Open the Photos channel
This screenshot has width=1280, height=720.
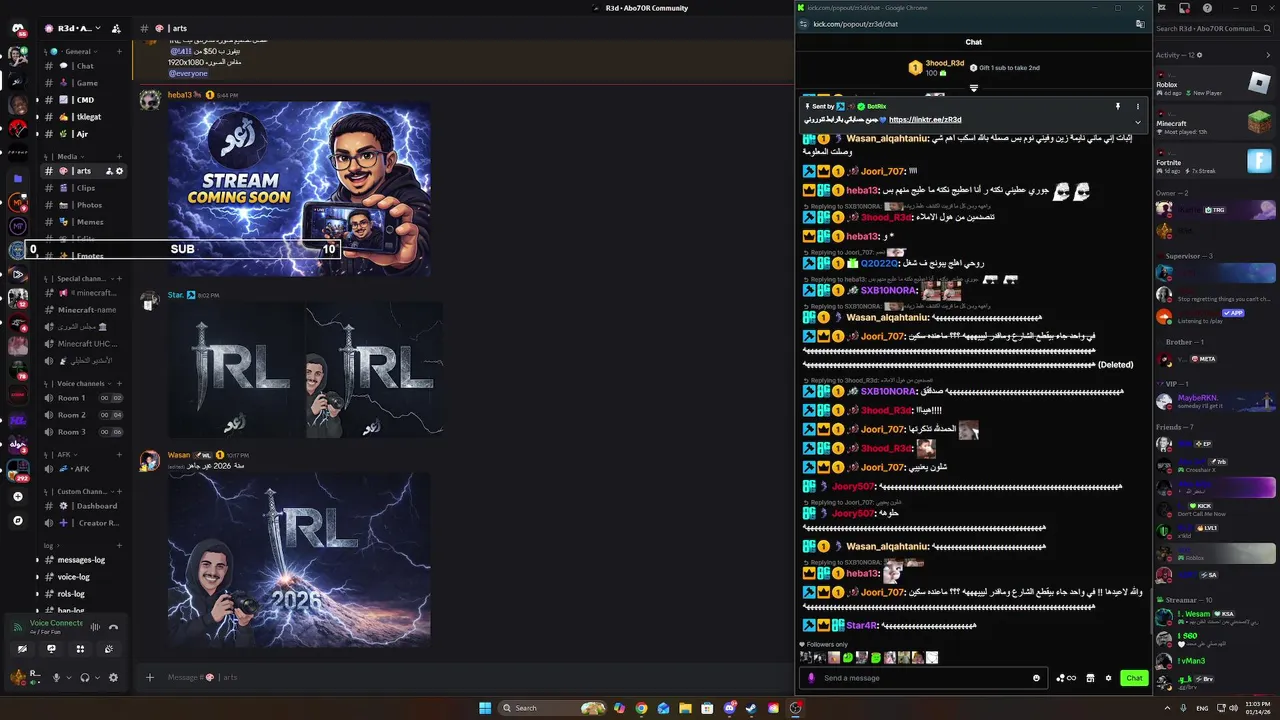[x=84, y=205]
